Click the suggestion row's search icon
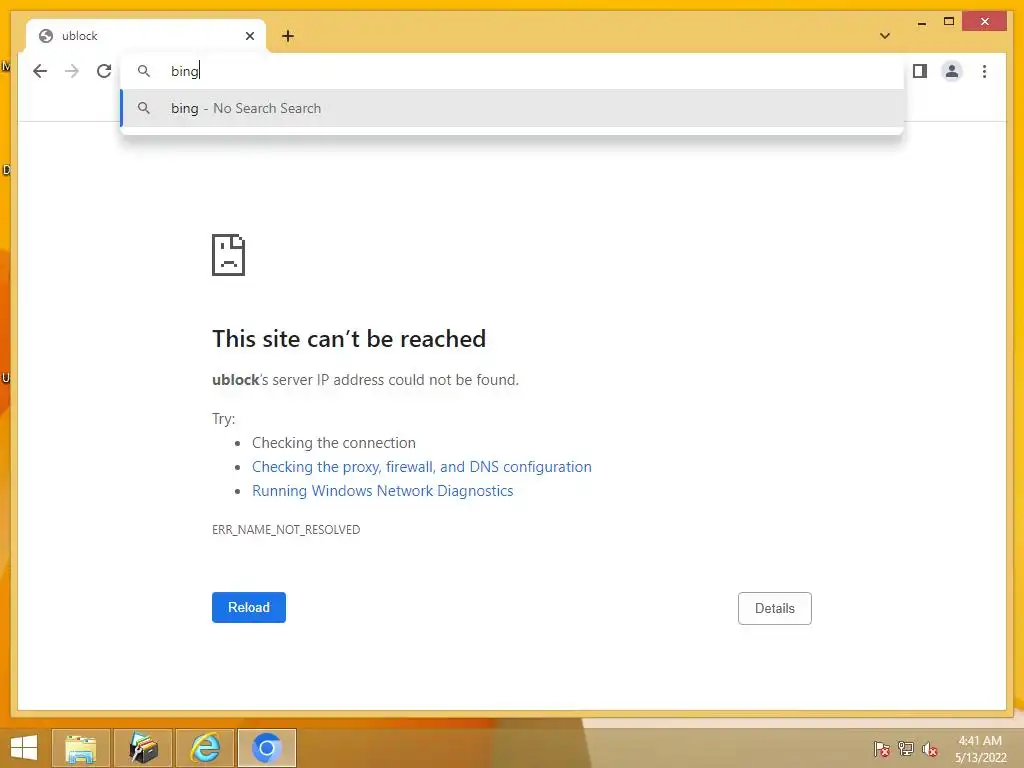Viewport: 1024px width, 768px height. tap(144, 108)
